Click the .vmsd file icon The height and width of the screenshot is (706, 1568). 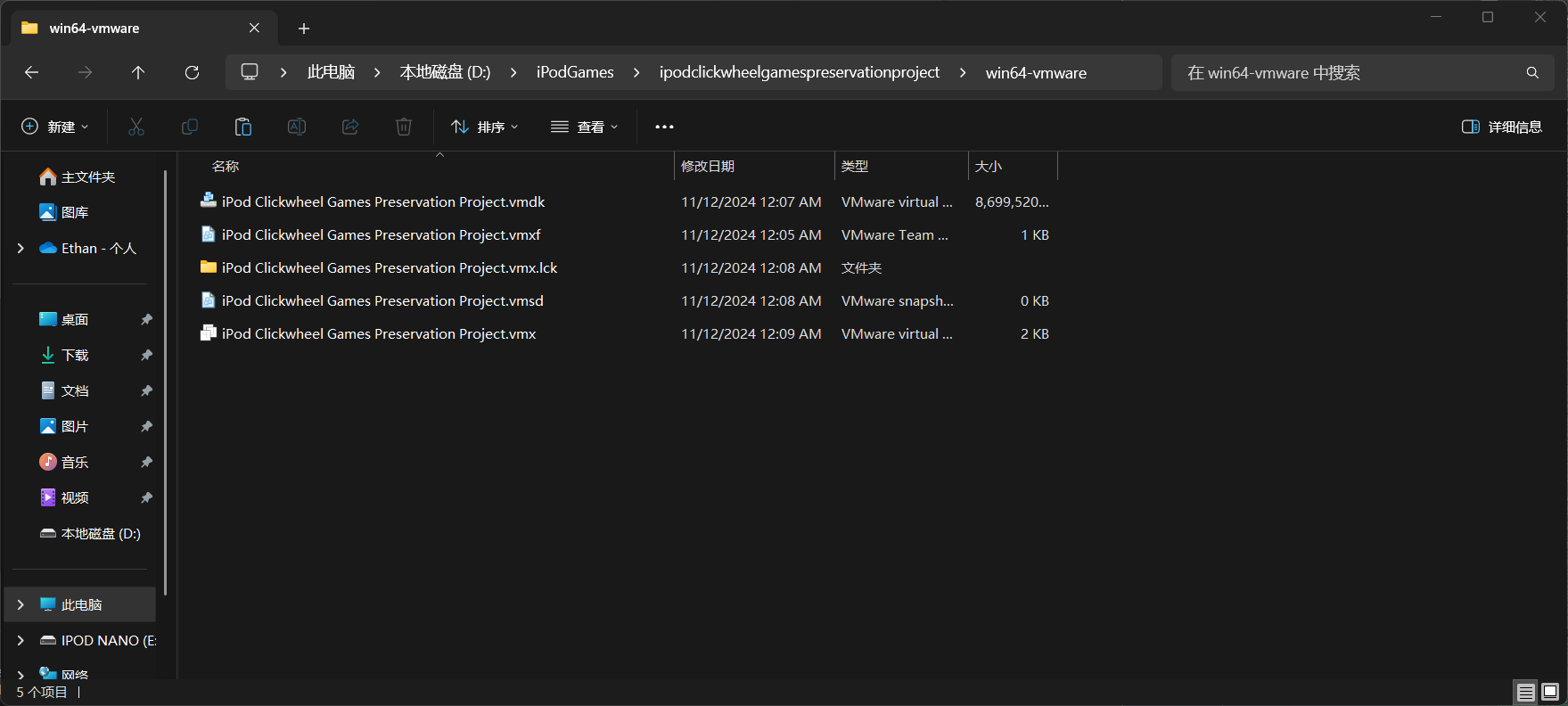[209, 300]
